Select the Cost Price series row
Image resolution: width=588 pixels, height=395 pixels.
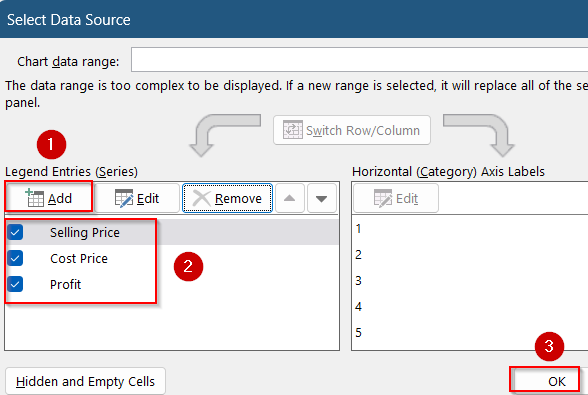click(x=172, y=258)
